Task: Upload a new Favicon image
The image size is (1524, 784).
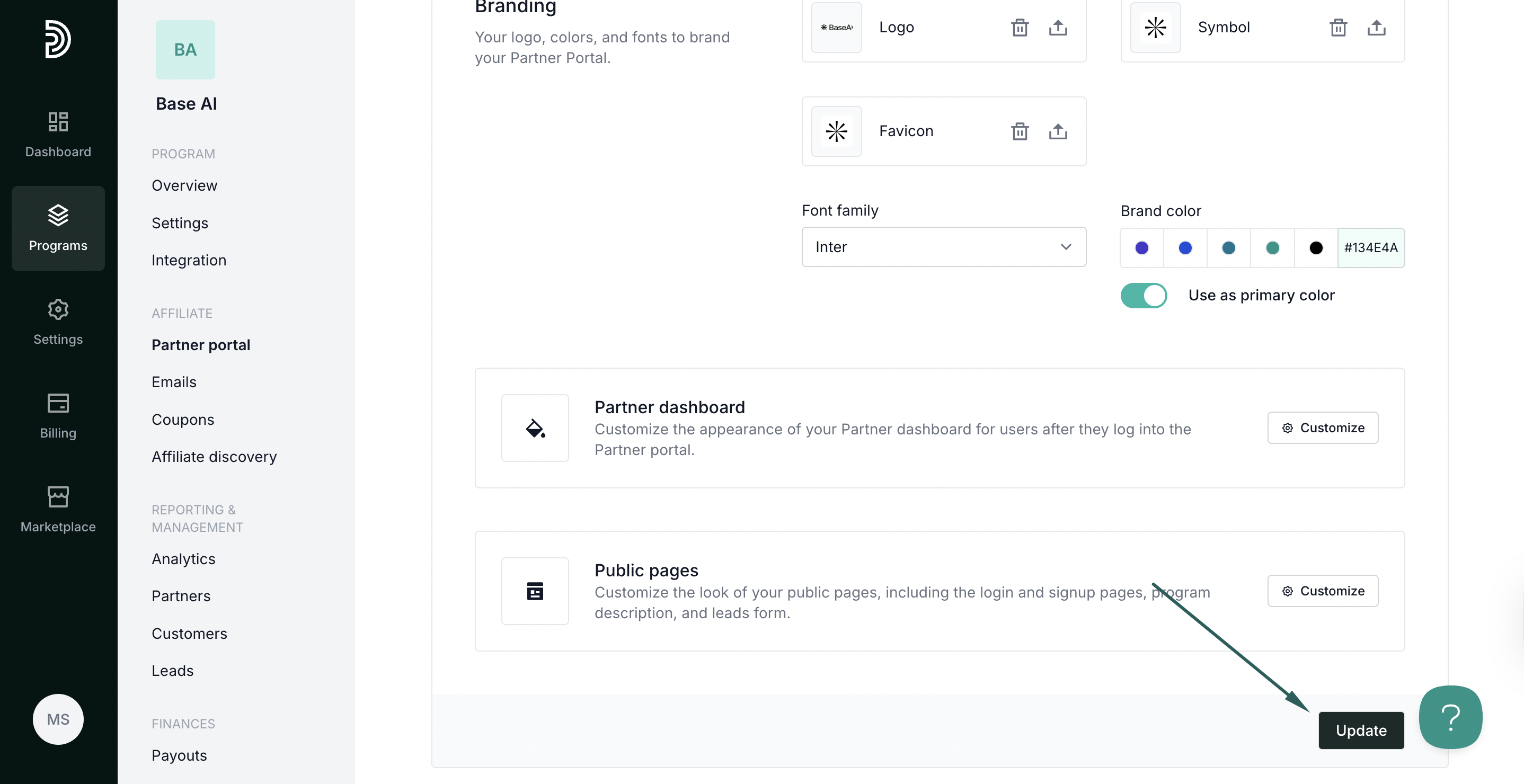Action: tap(1058, 131)
